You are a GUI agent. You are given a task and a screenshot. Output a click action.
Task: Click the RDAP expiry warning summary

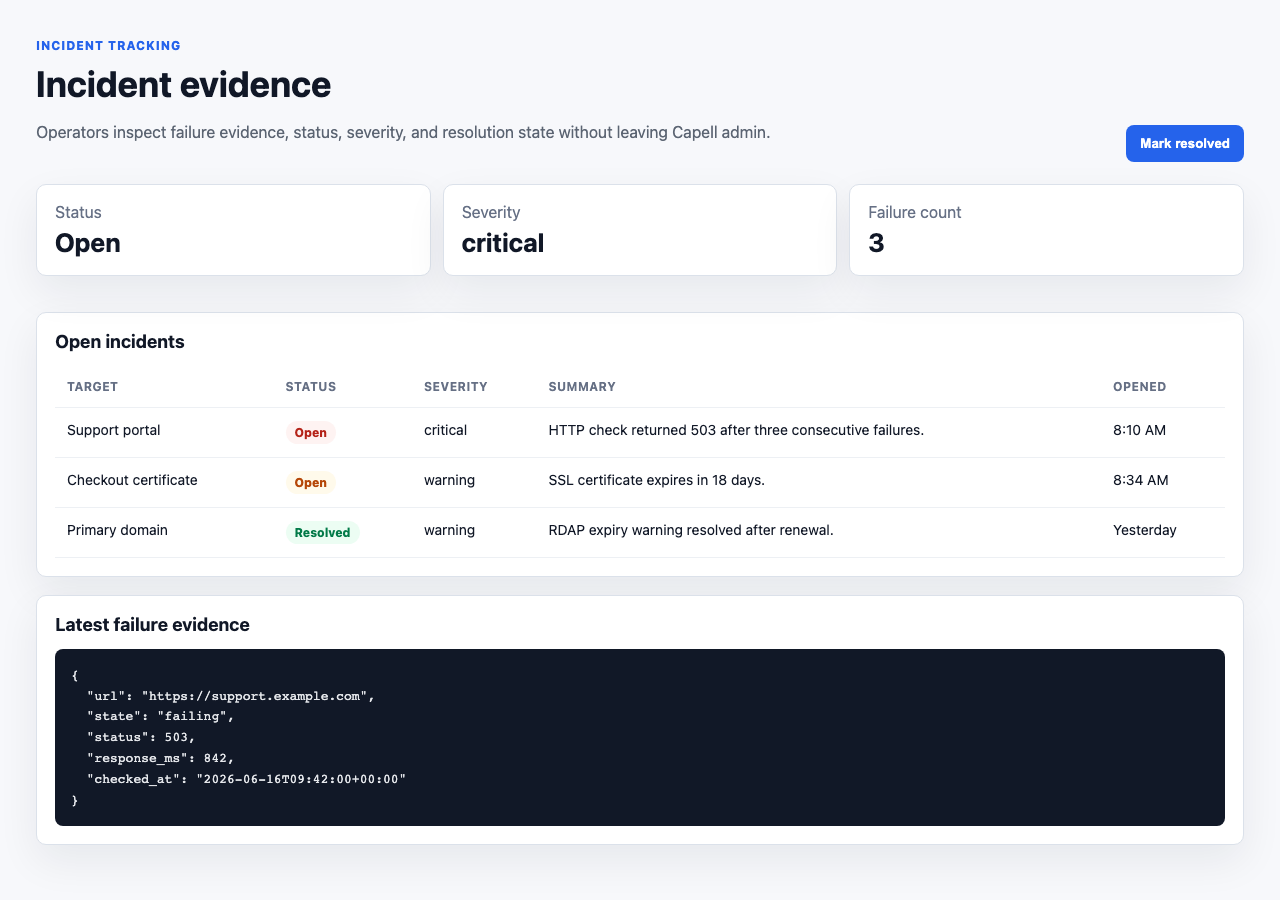[x=691, y=530]
